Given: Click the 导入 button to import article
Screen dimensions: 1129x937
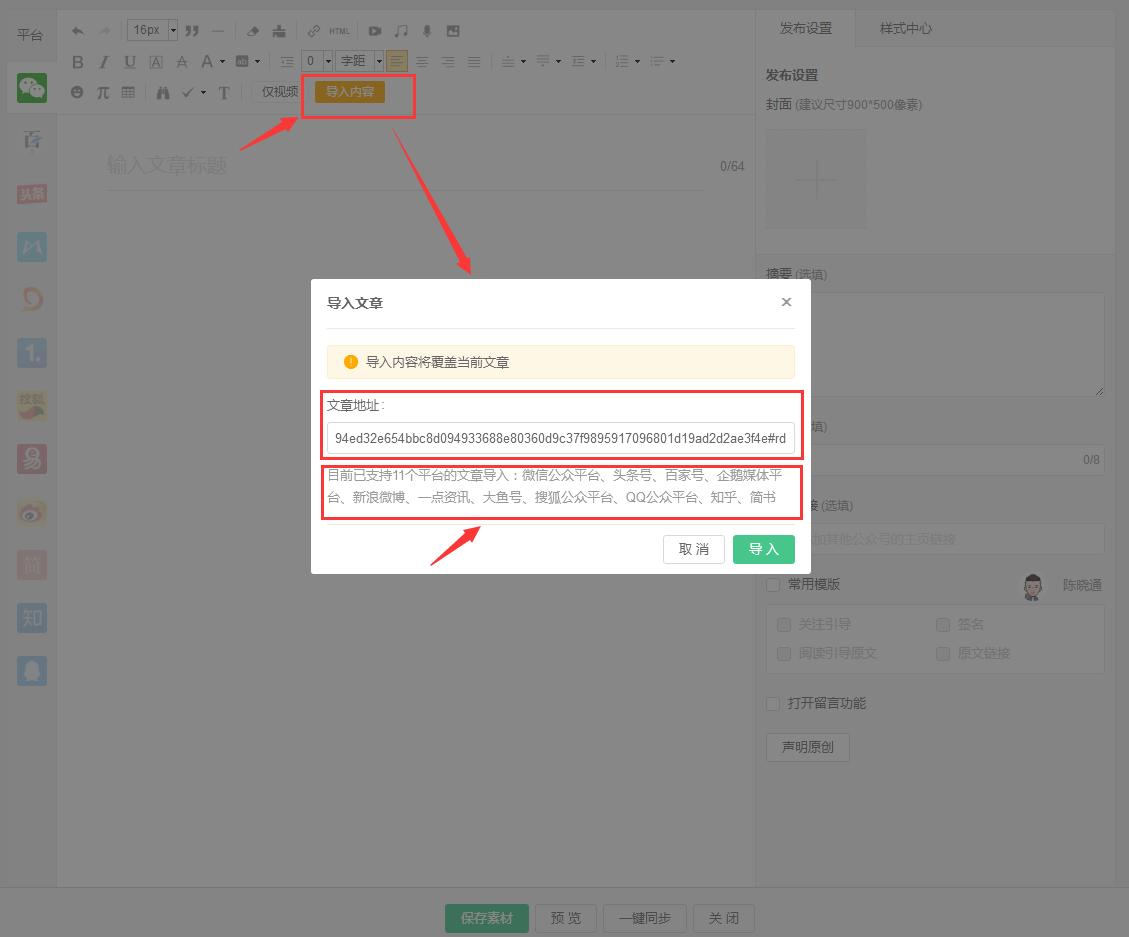Looking at the screenshot, I should [763, 549].
